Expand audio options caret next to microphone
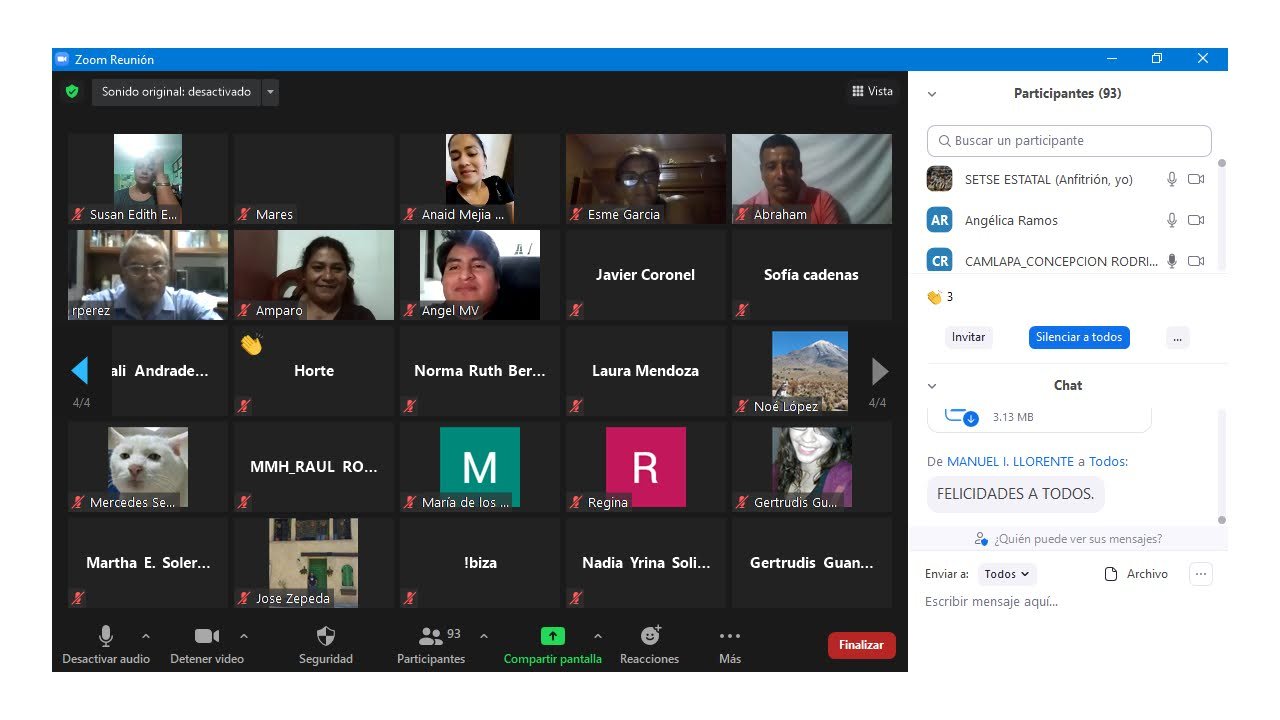Viewport: 1280px width, 720px height. click(146, 636)
